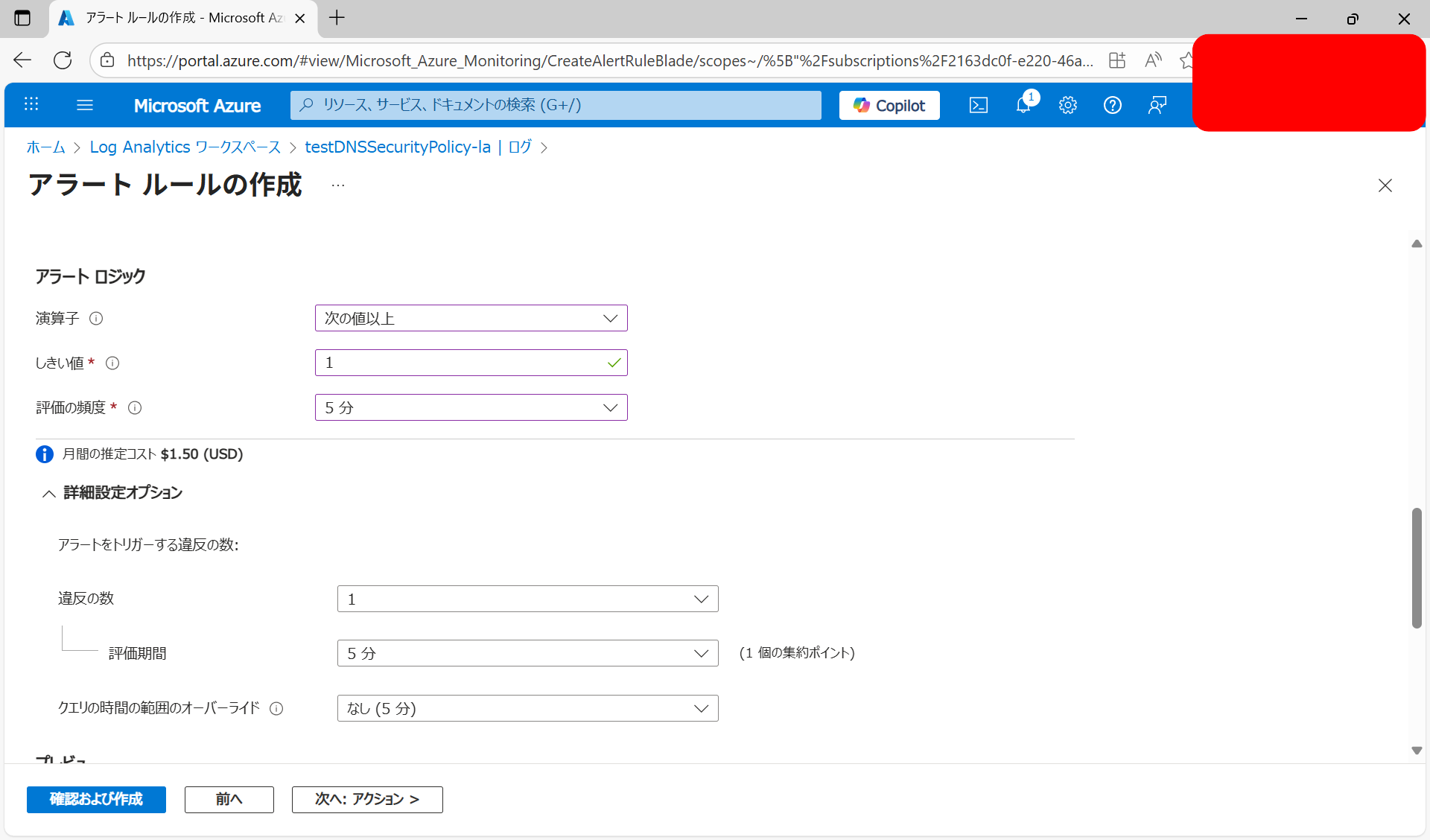Open the 評価期間 dropdown
Screen dimensions: 1430x840
[527, 653]
